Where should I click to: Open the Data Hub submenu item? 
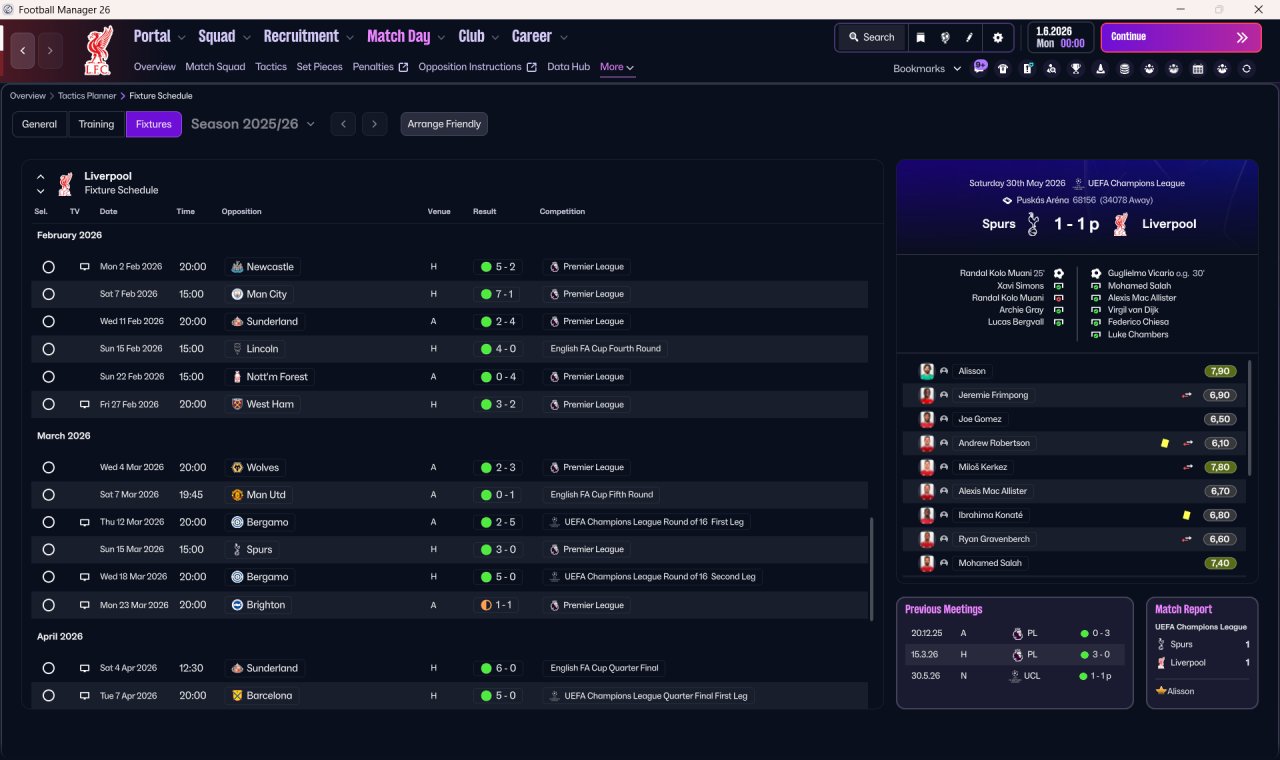[x=568, y=67]
